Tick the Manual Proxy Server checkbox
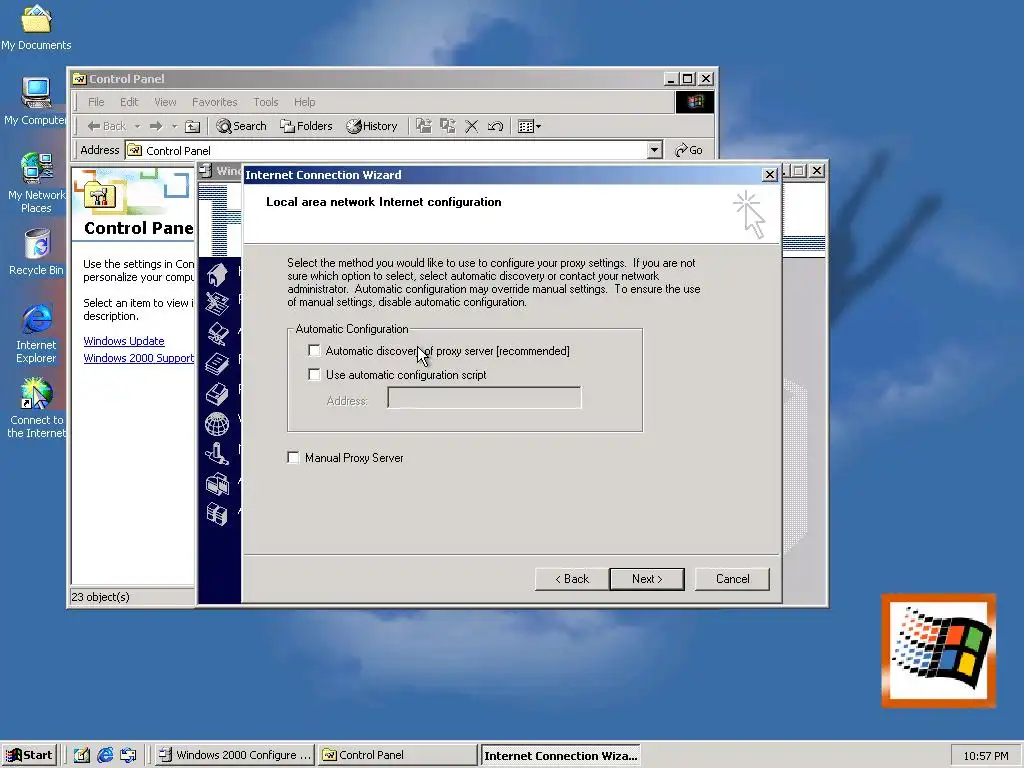 [x=293, y=457]
